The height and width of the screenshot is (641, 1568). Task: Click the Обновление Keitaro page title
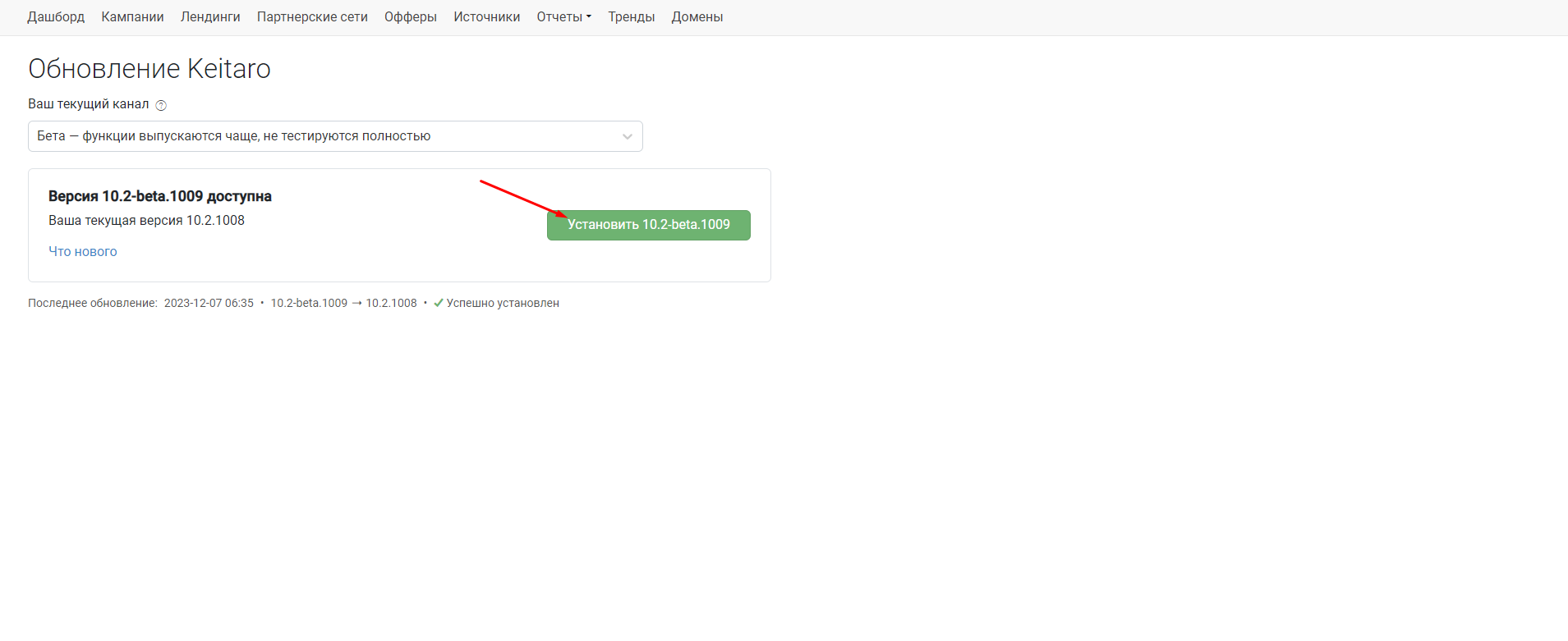pyautogui.click(x=149, y=68)
